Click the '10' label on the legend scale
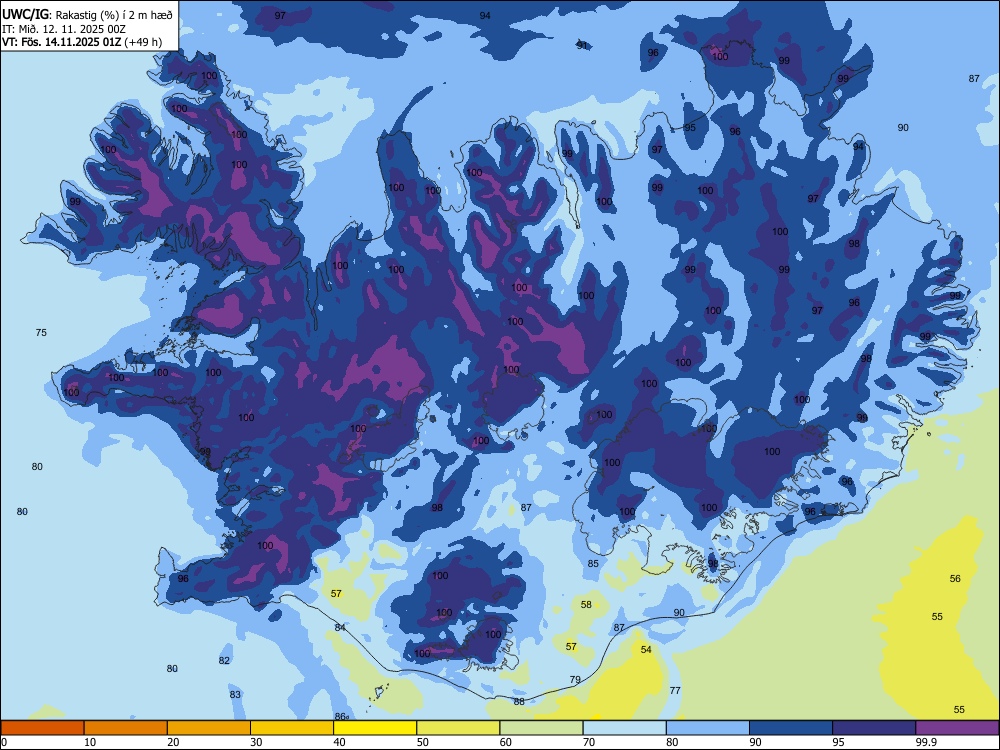This screenshot has width=1000, height=750. (x=90, y=742)
